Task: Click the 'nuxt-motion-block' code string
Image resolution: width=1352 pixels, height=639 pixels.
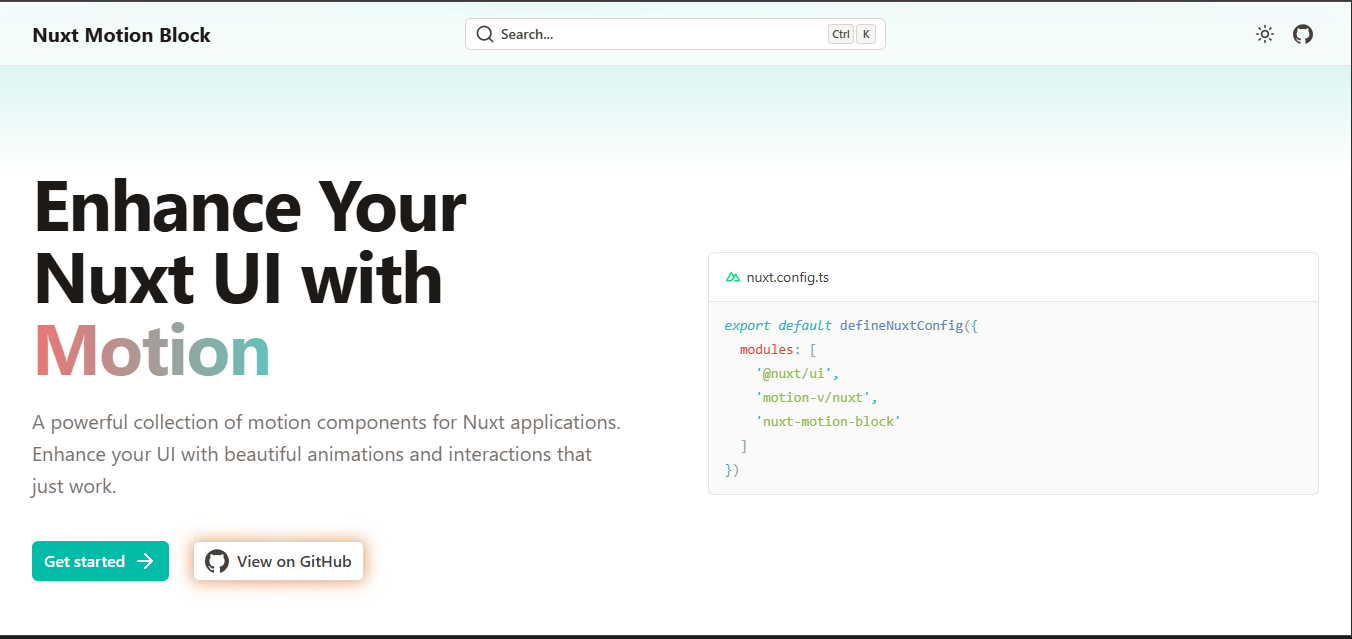Action: point(829,421)
